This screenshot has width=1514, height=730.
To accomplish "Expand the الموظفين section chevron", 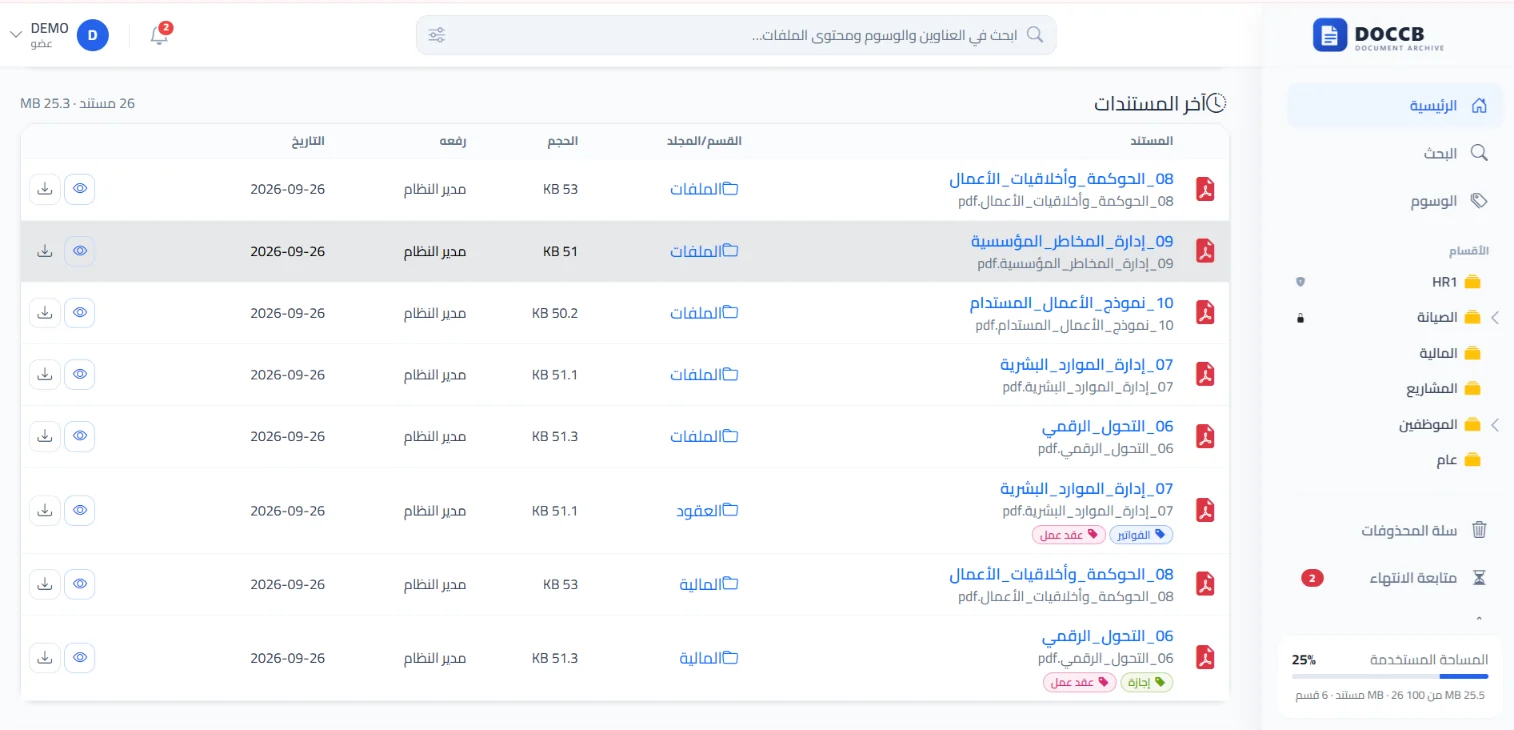I will (1495, 425).
